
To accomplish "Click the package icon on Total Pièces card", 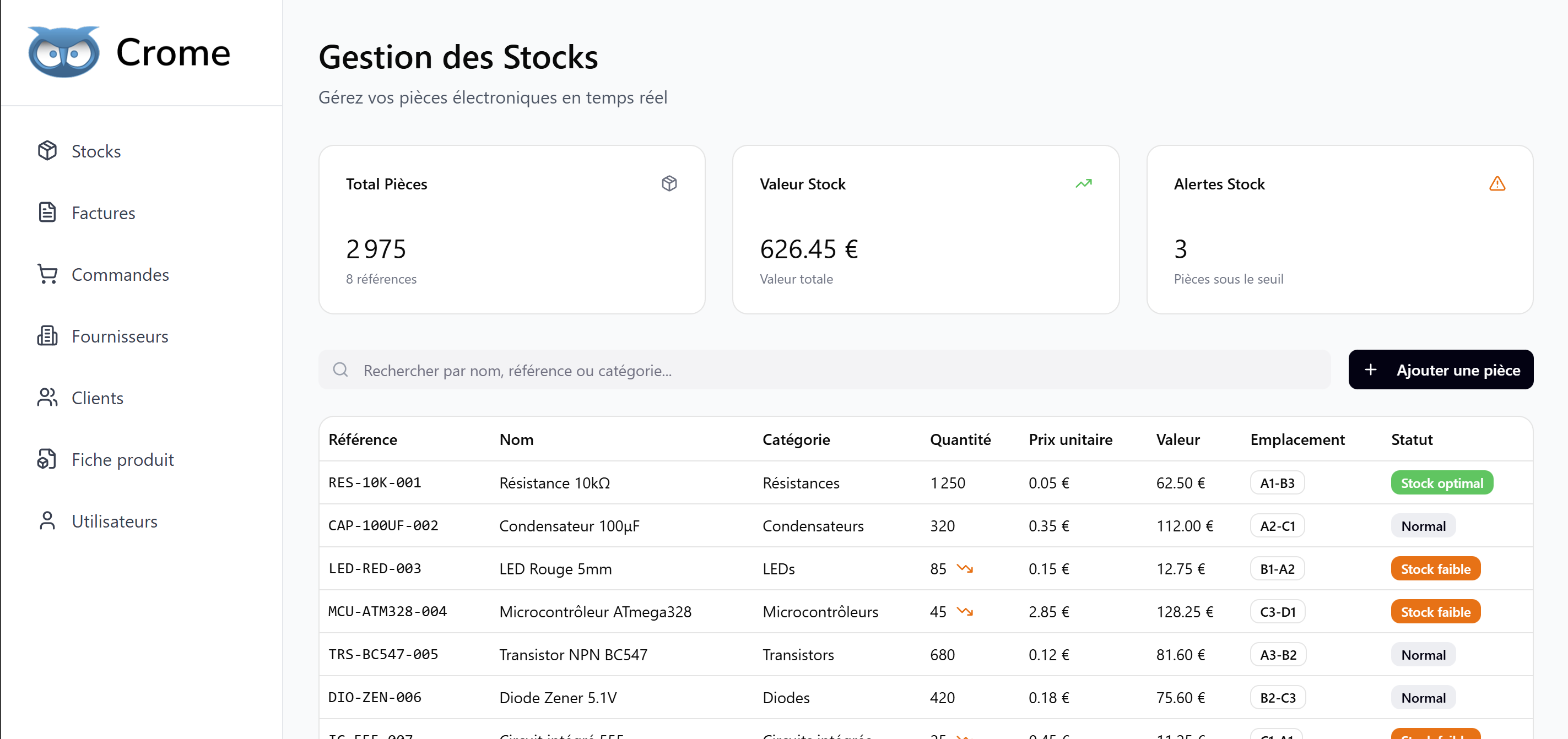I will tap(669, 184).
